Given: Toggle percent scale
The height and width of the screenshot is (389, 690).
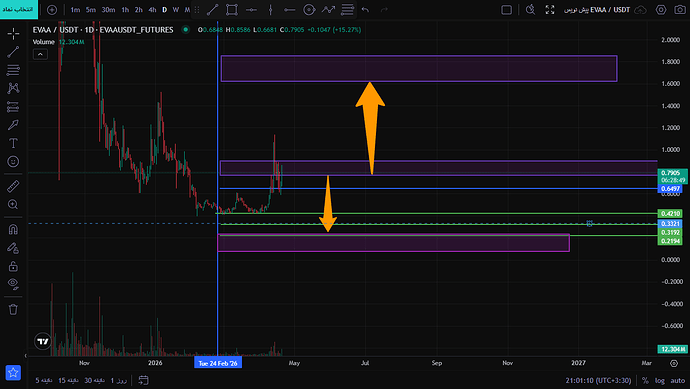Looking at the screenshot, I should (645, 380).
